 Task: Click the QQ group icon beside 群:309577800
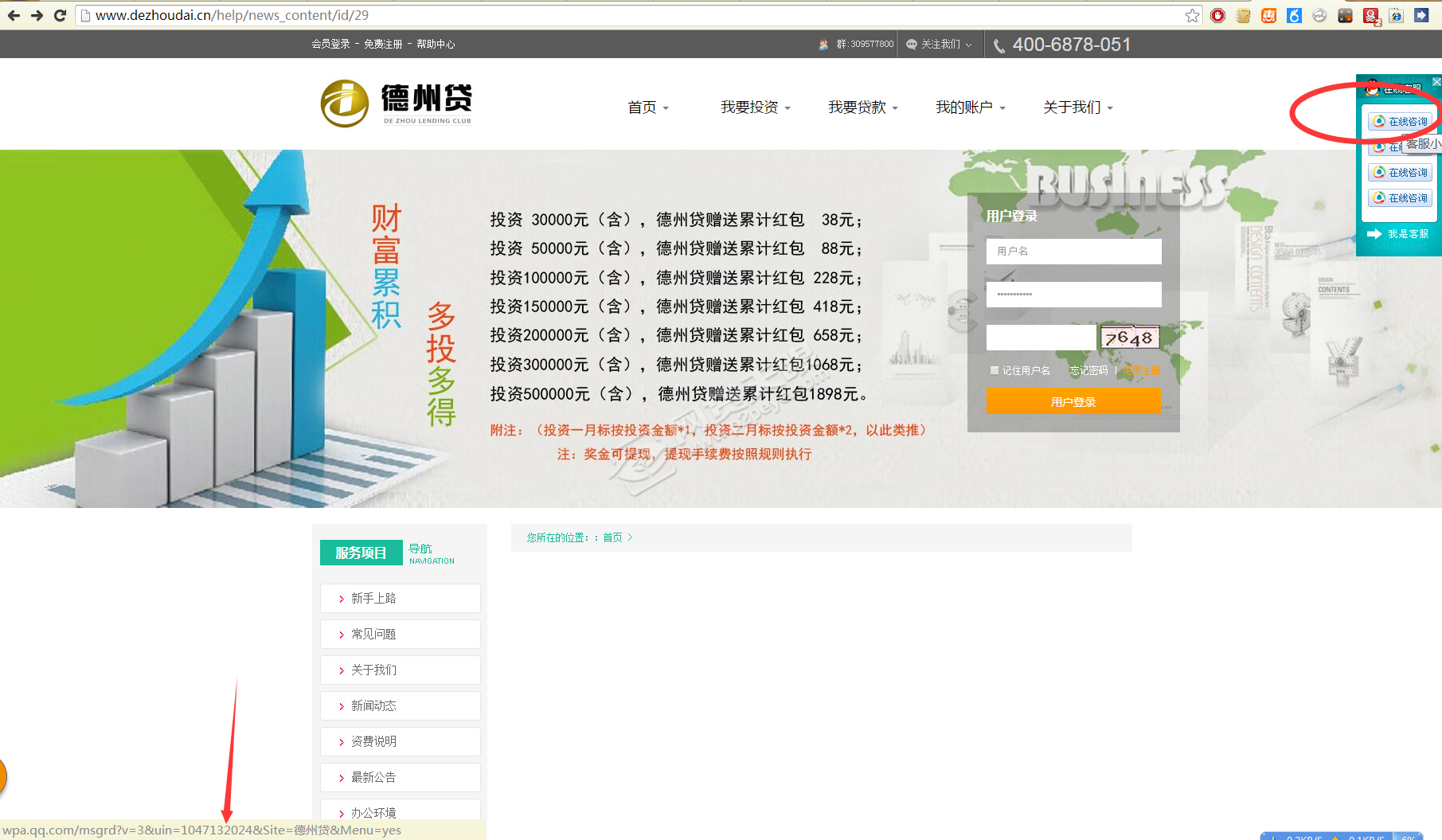(823, 45)
